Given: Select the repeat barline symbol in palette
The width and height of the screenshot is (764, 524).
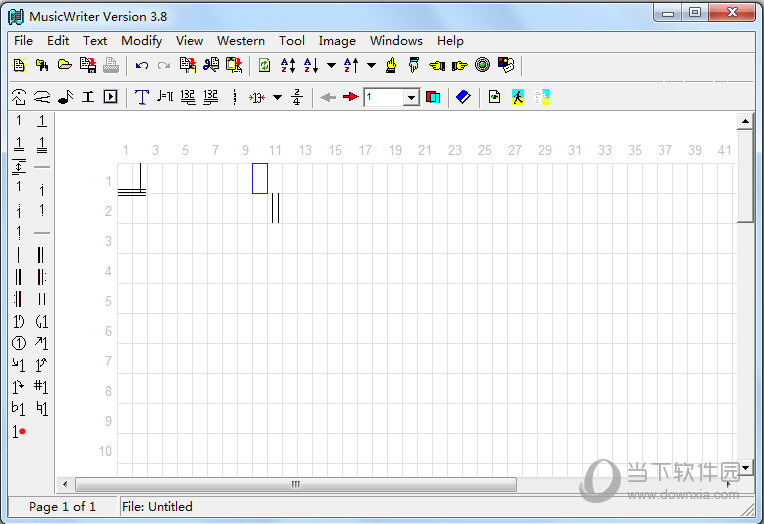Looking at the screenshot, I should (x=41, y=277).
